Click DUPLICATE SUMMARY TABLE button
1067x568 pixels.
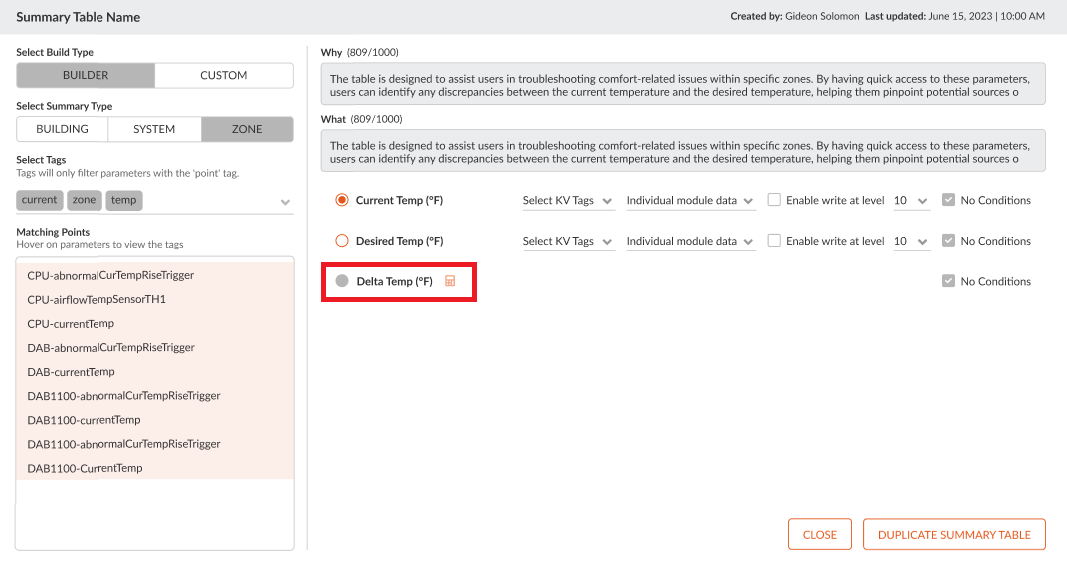[954, 535]
